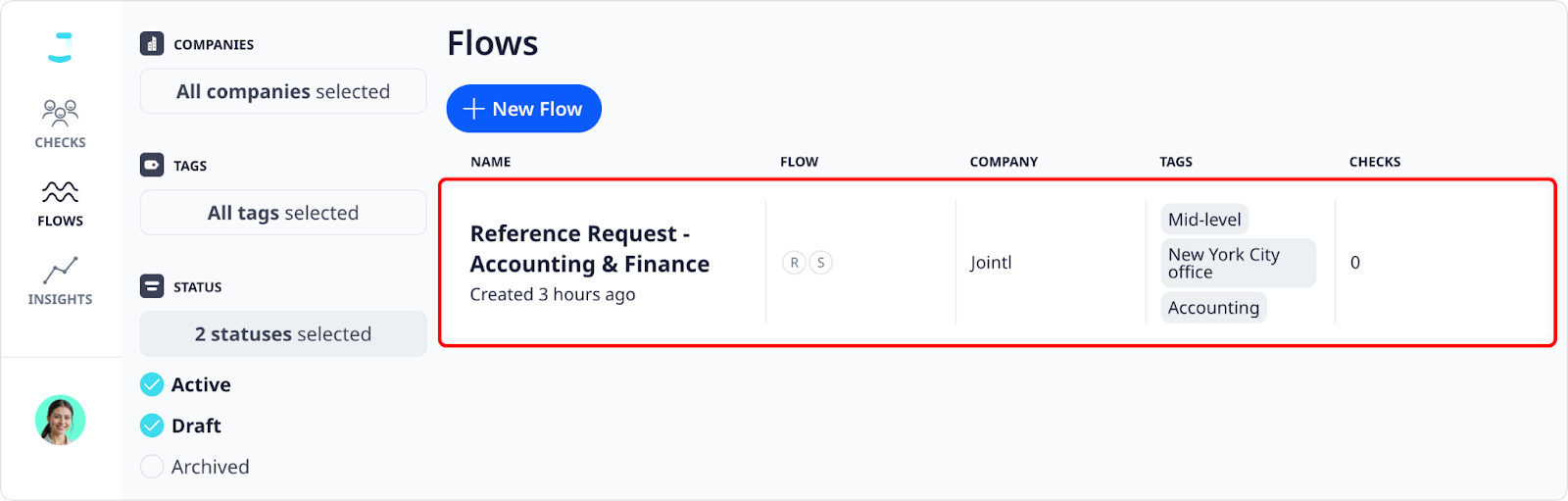Open the All tags selected dropdown

click(x=283, y=213)
